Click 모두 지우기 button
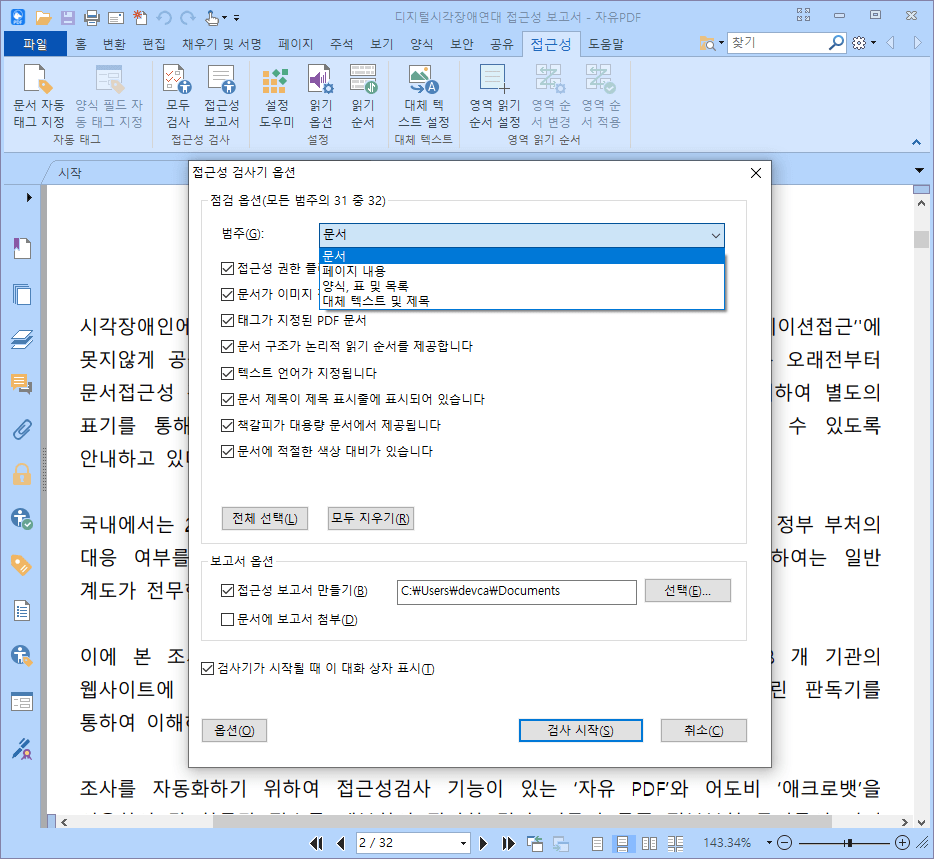934x860 pixels. point(371,519)
